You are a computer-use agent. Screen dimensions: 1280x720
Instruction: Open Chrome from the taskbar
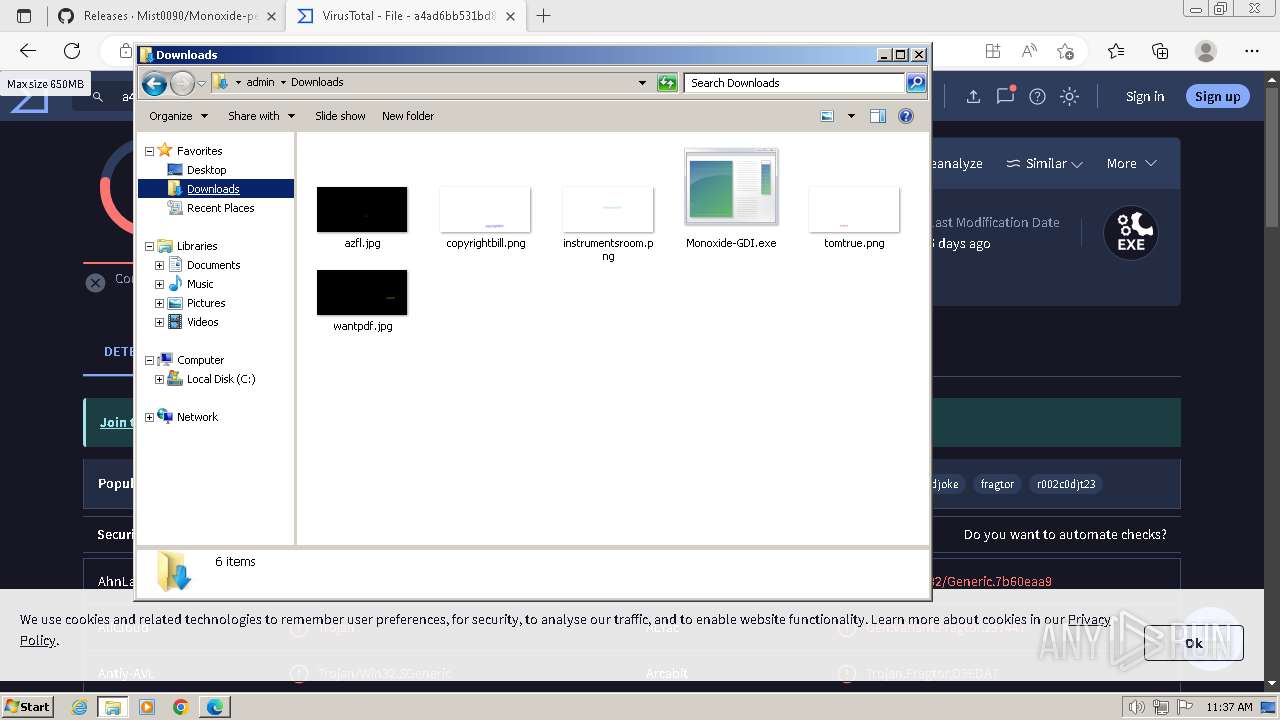click(180, 707)
